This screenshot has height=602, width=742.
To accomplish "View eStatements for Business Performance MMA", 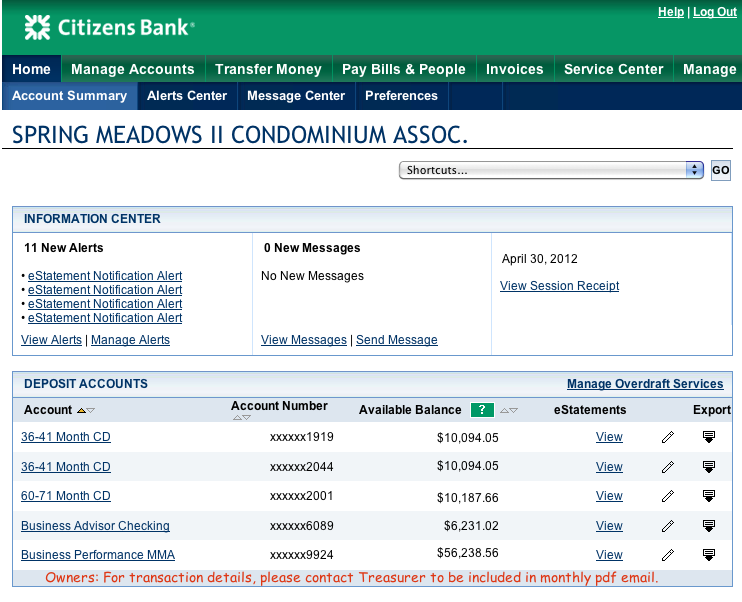I will coord(610,554).
